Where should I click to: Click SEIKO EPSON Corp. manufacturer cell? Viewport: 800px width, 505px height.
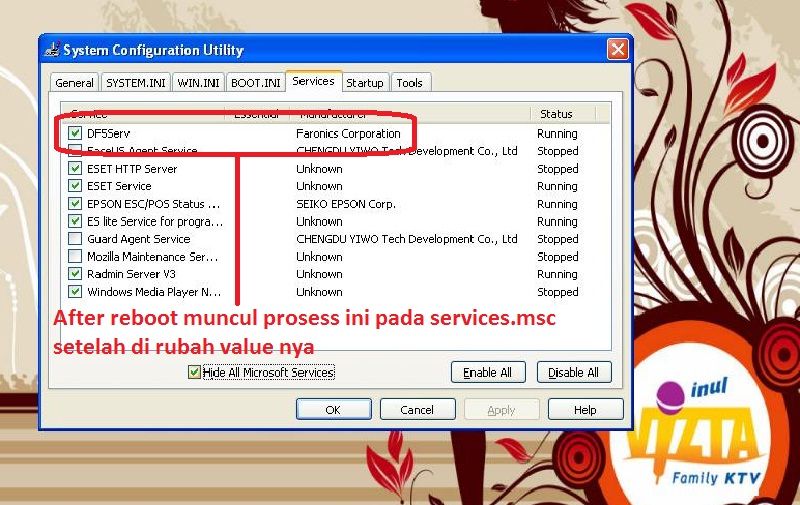(346, 204)
